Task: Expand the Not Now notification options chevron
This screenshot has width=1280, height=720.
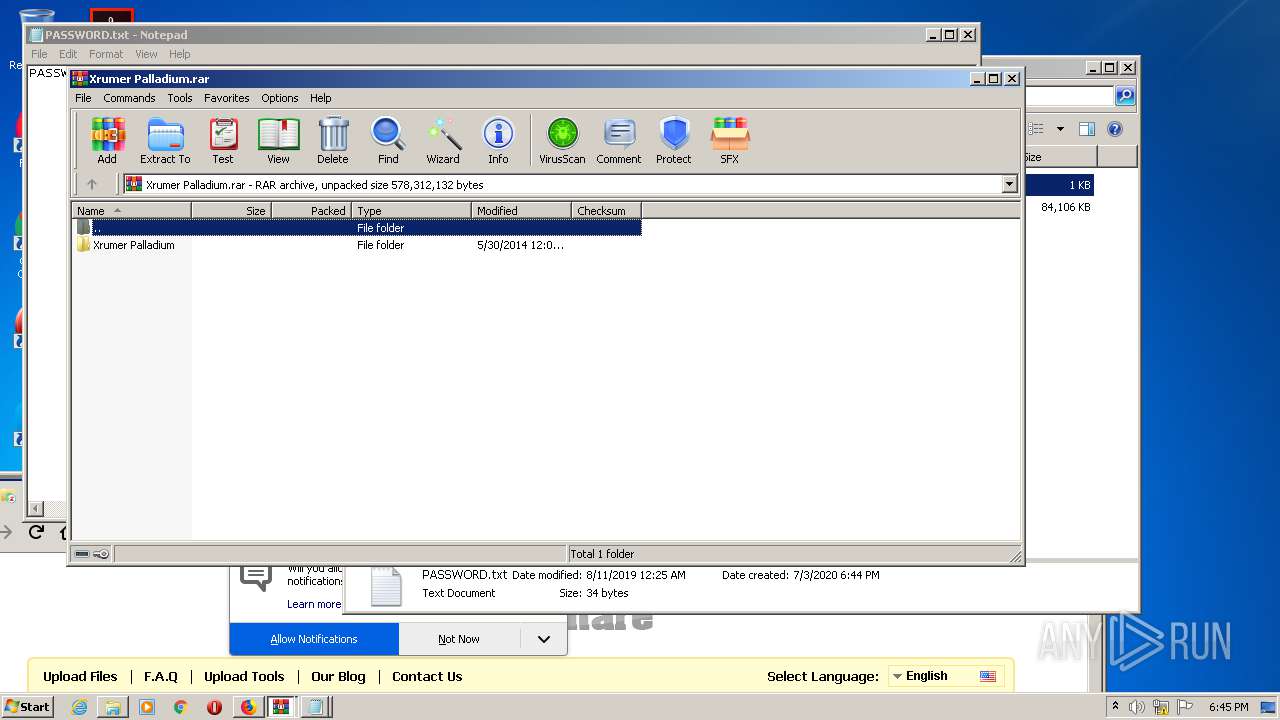Action: point(543,639)
